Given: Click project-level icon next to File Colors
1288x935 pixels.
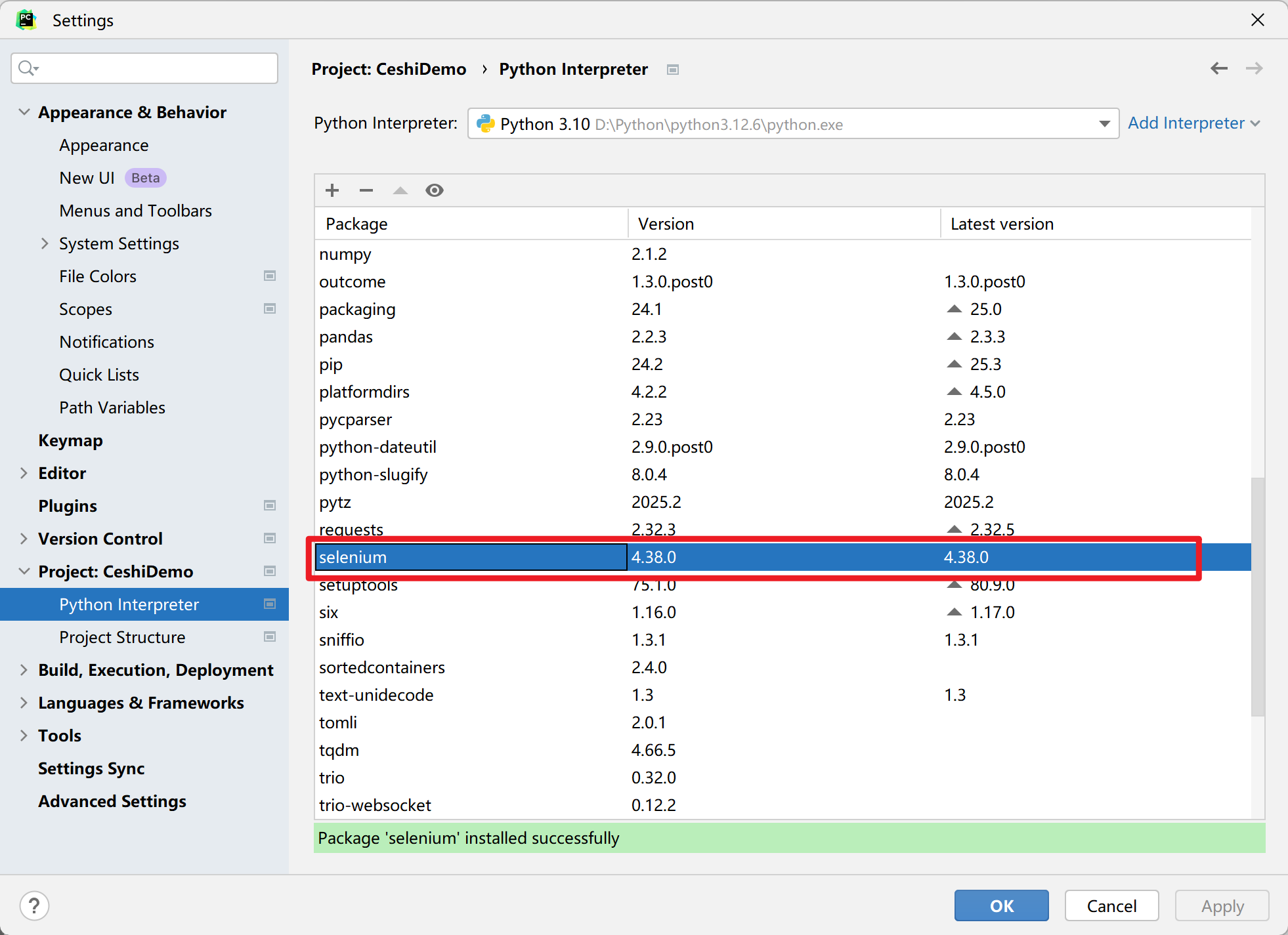Looking at the screenshot, I should coord(270,276).
